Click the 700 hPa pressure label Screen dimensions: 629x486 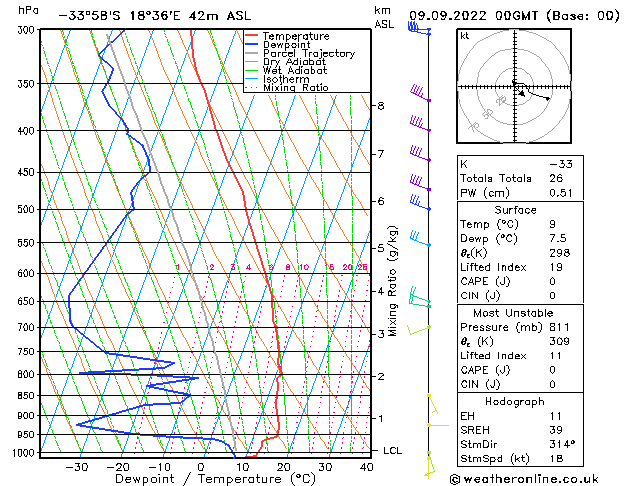pyautogui.click(x=28, y=328)
